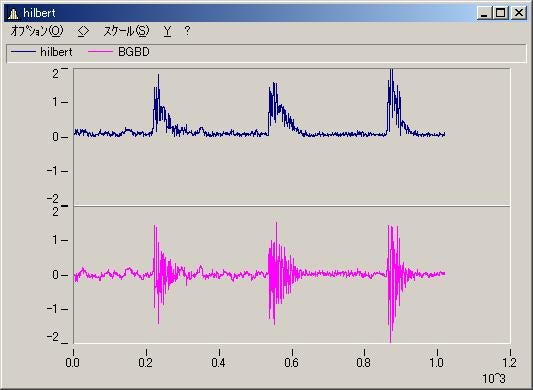Minimize the hilbert window
Viewport: 533px width, 390px height.
[484, 13]
